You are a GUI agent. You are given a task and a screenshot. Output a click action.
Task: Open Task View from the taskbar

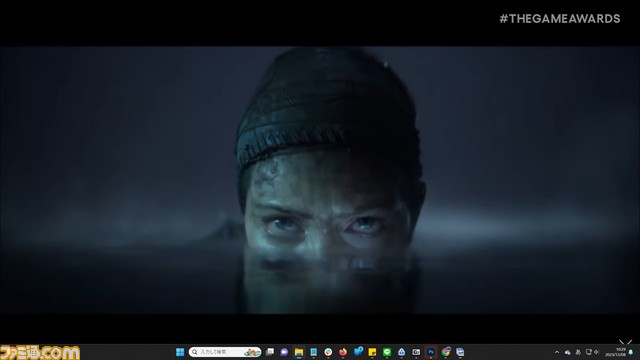click(270, 352)
